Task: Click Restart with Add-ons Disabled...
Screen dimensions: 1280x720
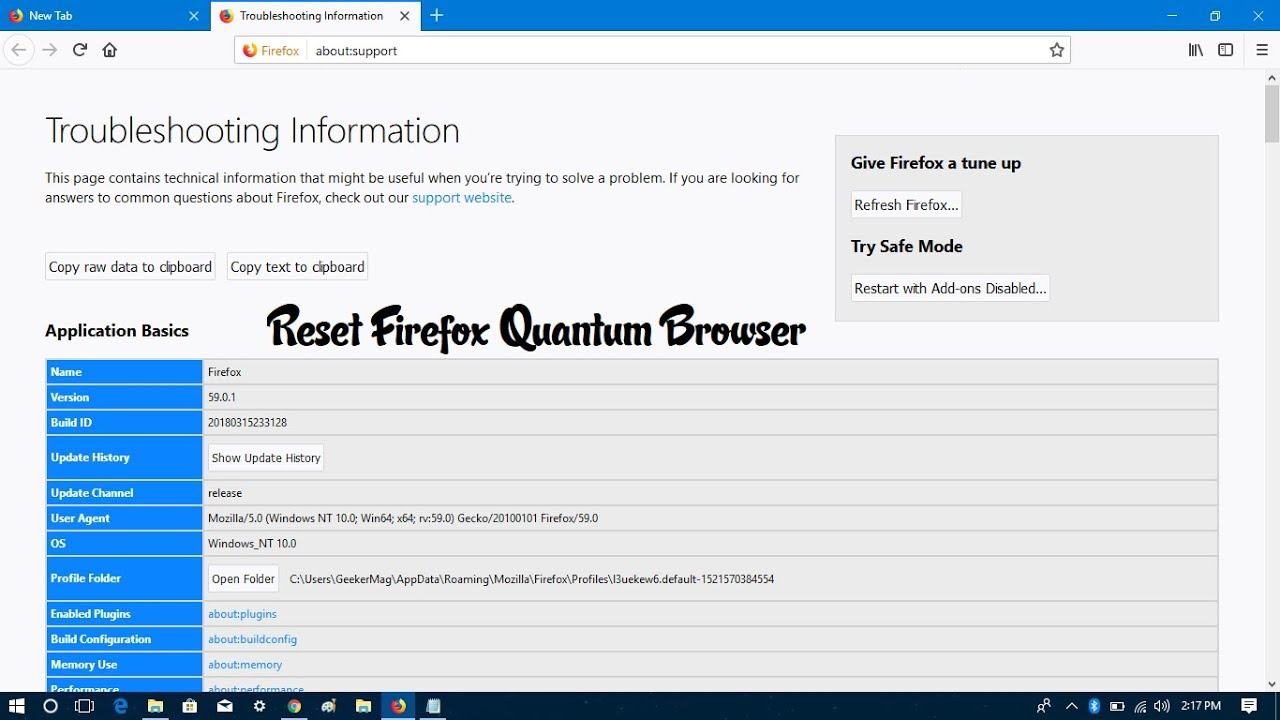Action: (x=950, y=288)
